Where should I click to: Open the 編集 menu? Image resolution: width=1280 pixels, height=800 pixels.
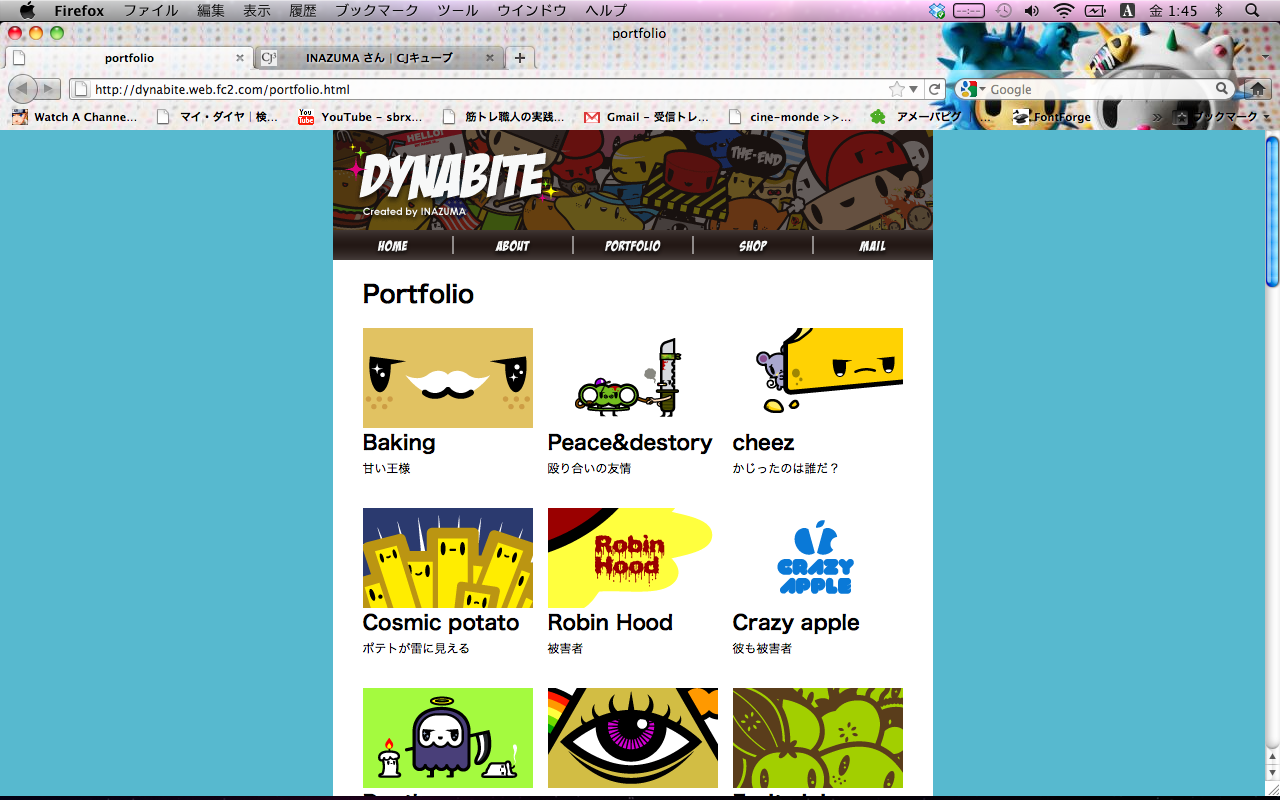pyautogui.click(x=211, y=10)
